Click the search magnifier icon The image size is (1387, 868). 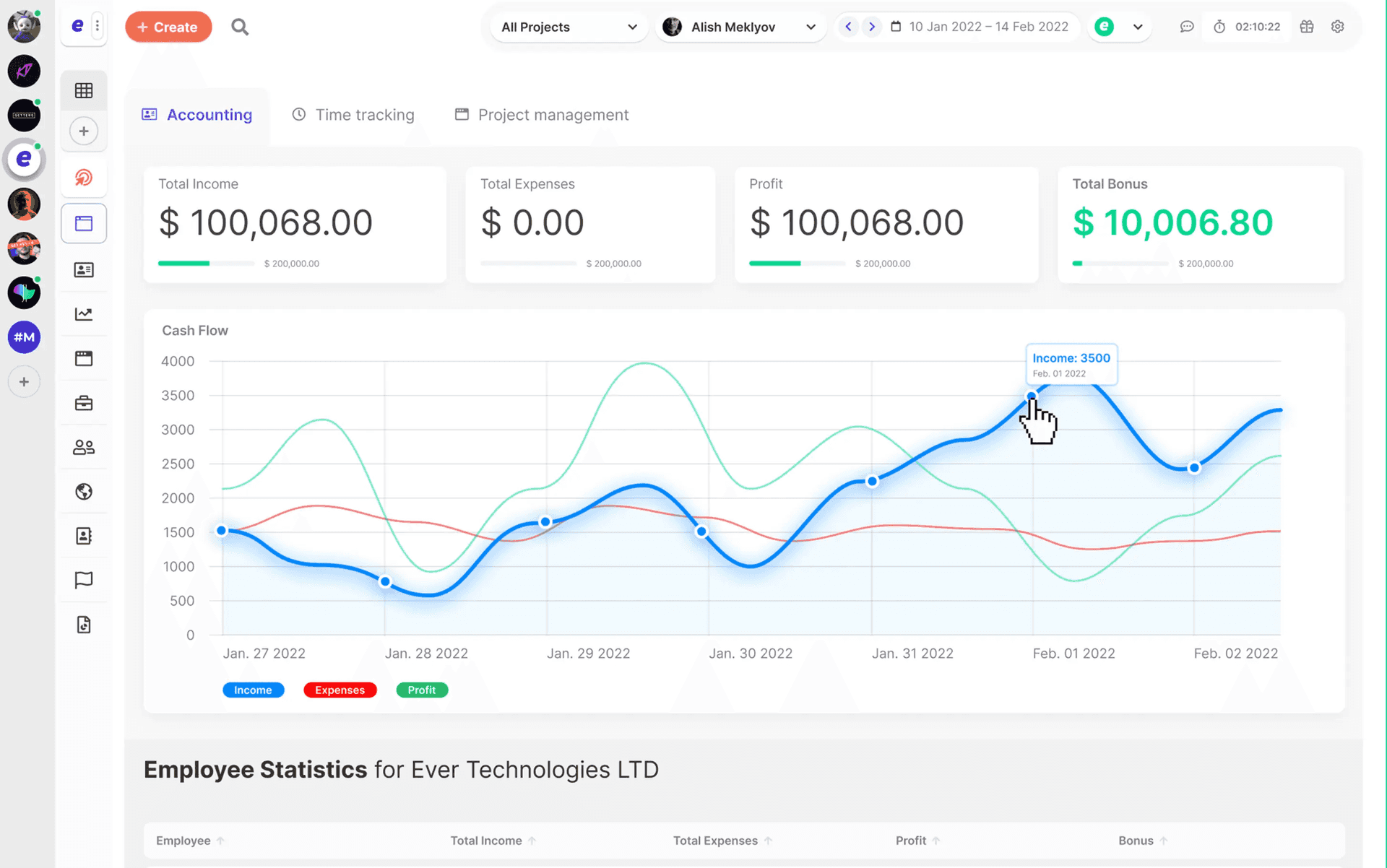click(x=240, y=27)
